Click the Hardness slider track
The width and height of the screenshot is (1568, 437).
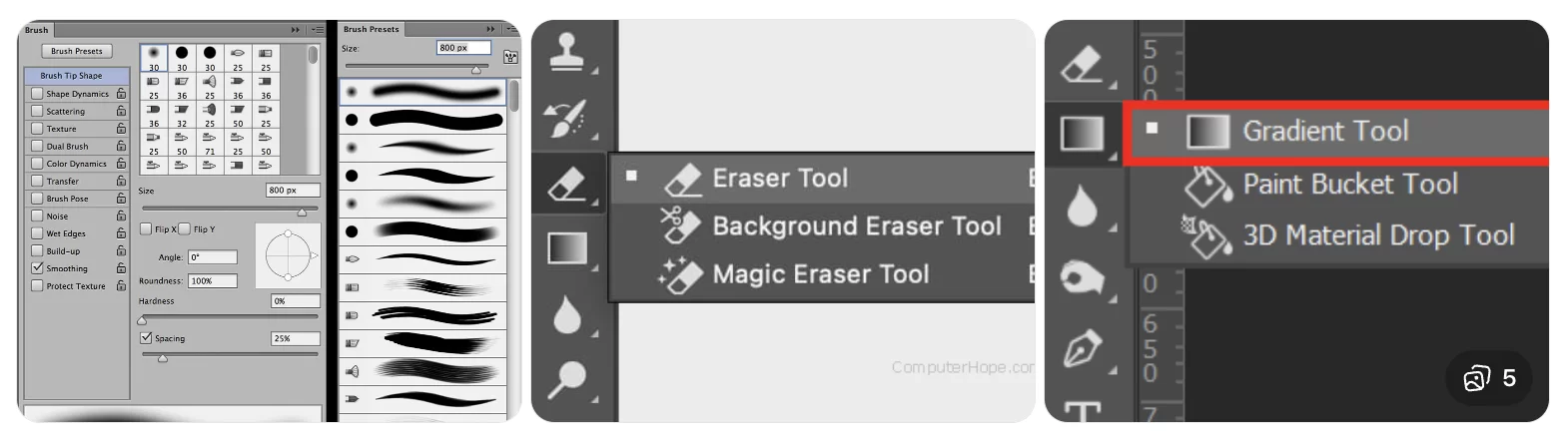click(230, 316)
